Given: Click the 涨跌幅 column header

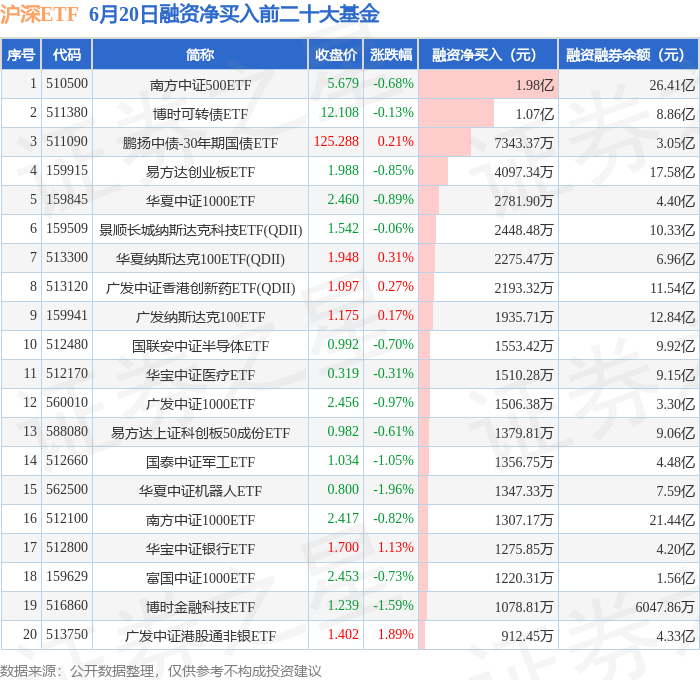Looking at the screenshot, I should pyautogui.click(x=391, y=54).
